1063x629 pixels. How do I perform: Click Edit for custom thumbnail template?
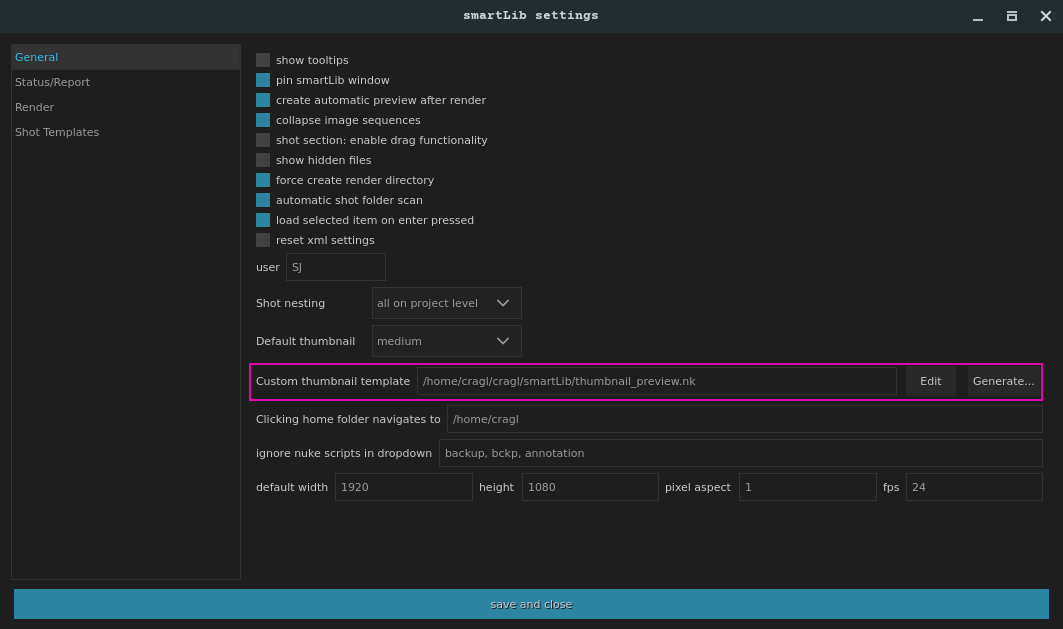pyautogui.click(x=930, y=381)
